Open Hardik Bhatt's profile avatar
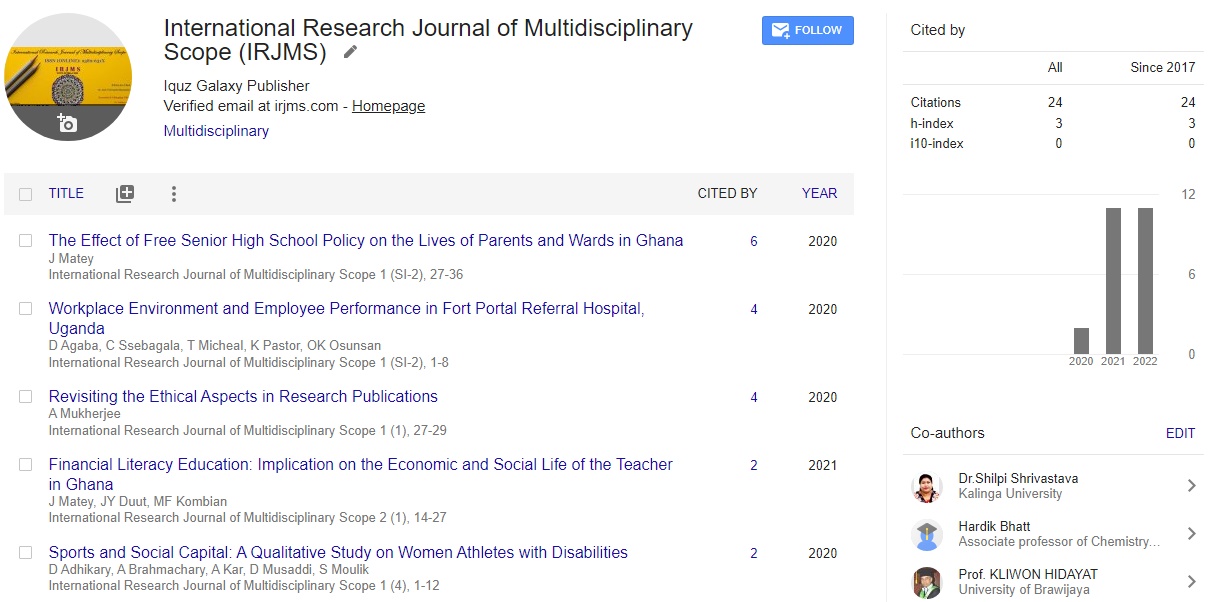The image size is (1227, 602). coord(926,533)
